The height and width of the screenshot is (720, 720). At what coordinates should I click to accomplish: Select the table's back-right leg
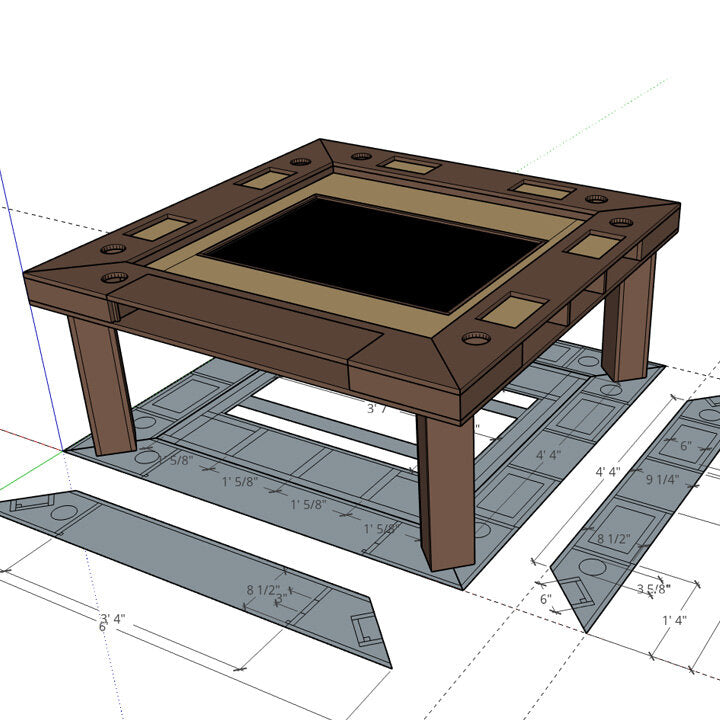point(628,317)
